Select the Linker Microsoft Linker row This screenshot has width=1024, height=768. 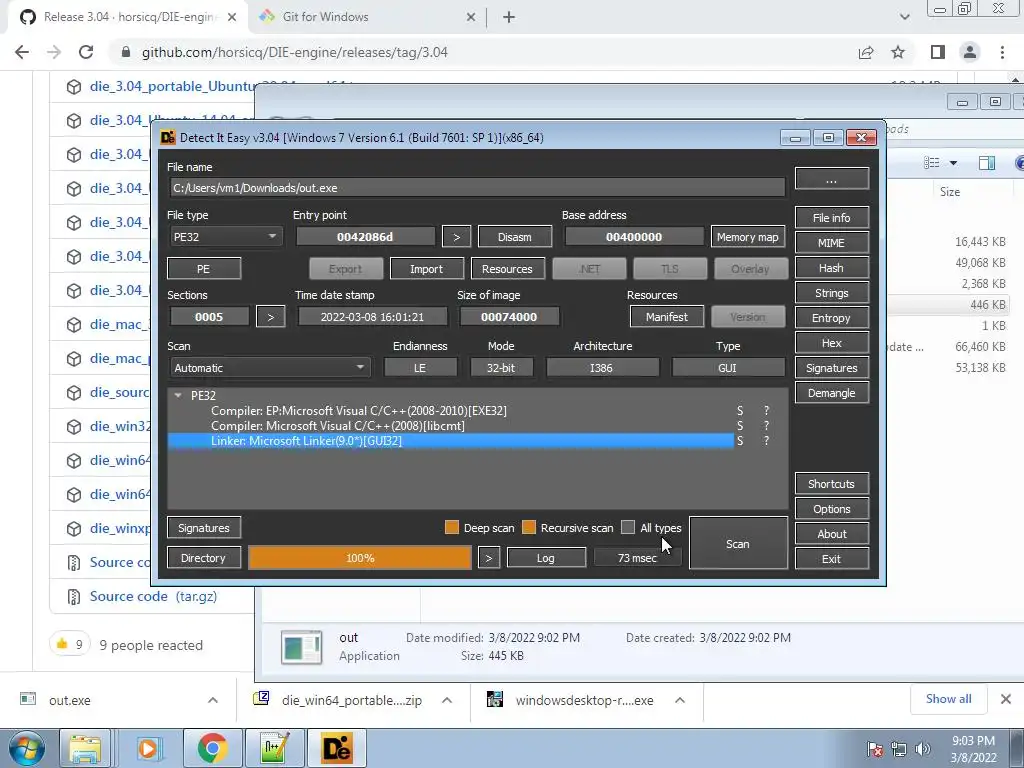(x=451, y=441)
